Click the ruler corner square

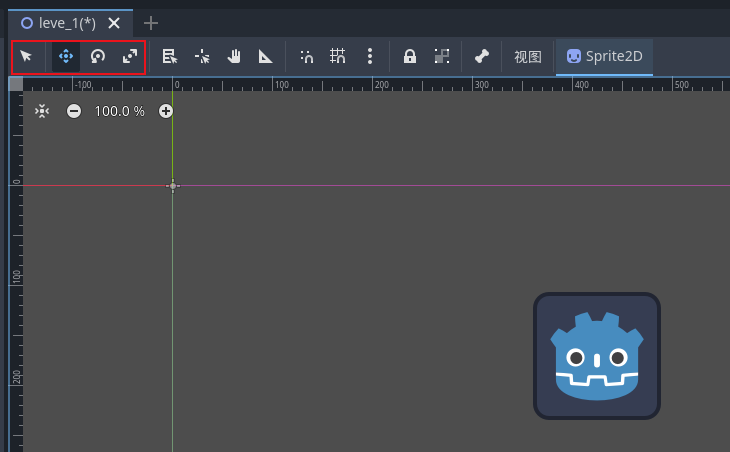tap(16, 84)
